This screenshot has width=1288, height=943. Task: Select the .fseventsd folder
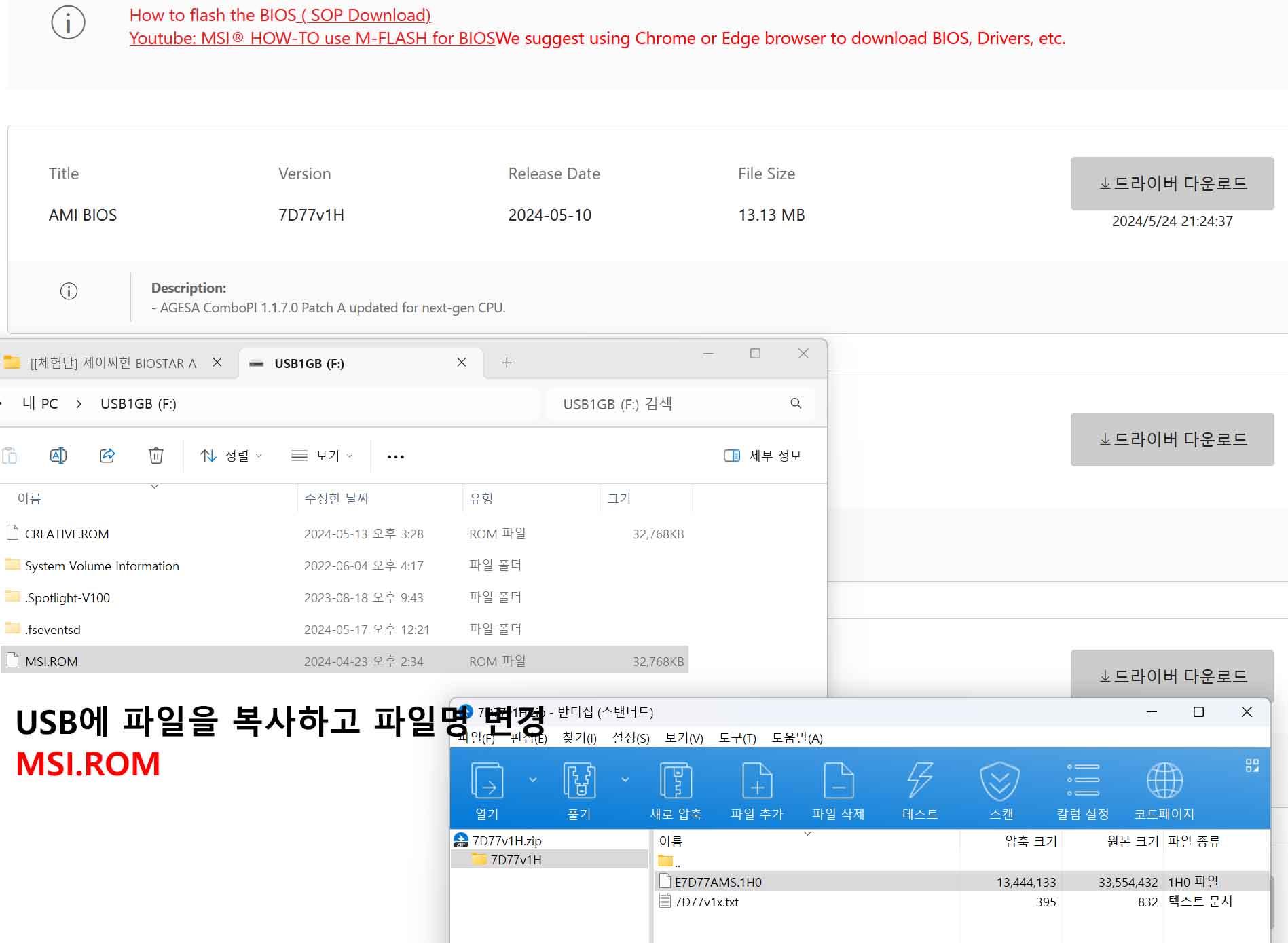[345, 629]
